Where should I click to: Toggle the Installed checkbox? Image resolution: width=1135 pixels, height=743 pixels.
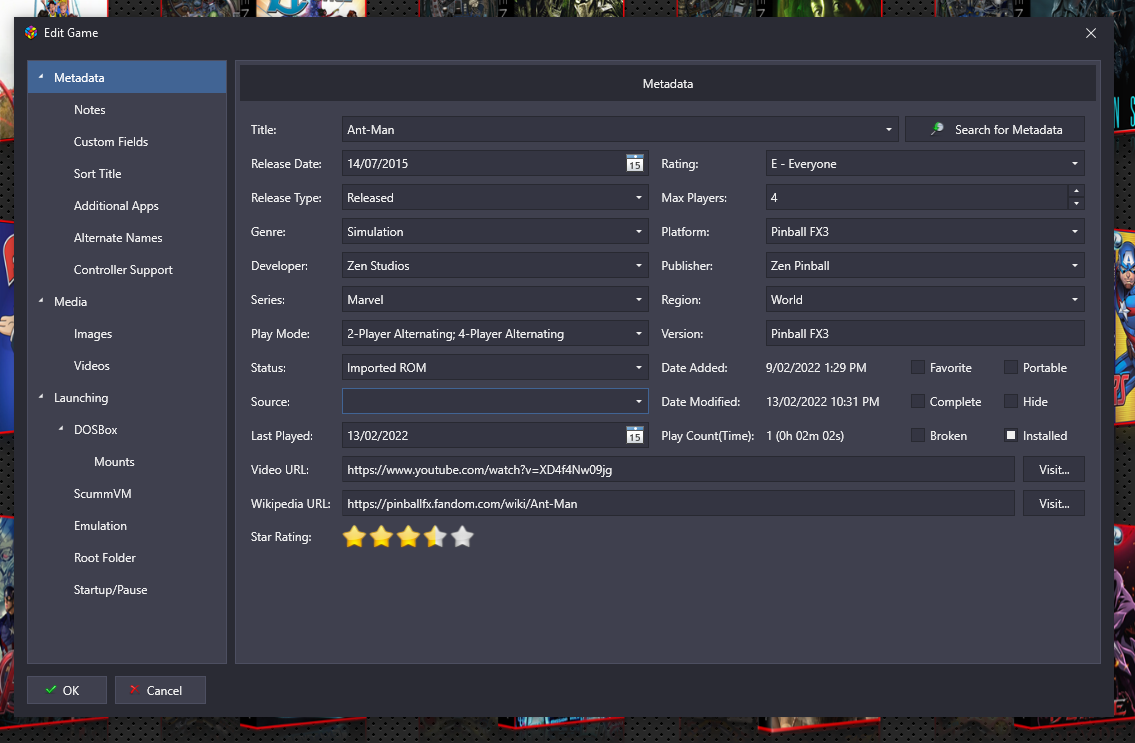click(1010, 435)
